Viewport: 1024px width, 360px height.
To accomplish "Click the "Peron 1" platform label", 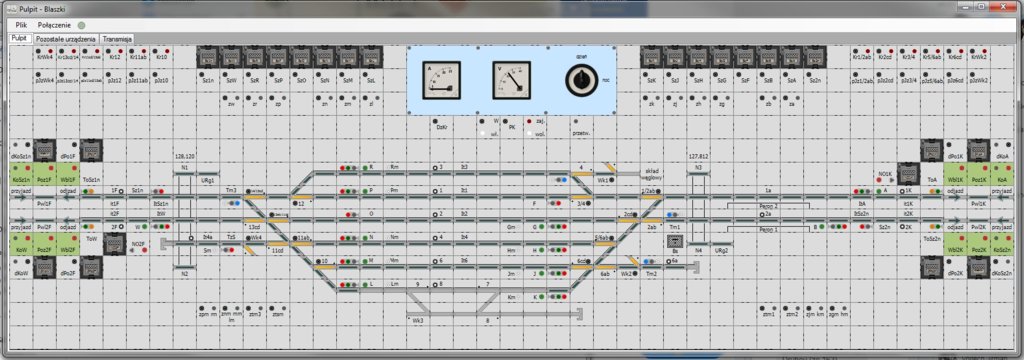I will coord(768,230).
